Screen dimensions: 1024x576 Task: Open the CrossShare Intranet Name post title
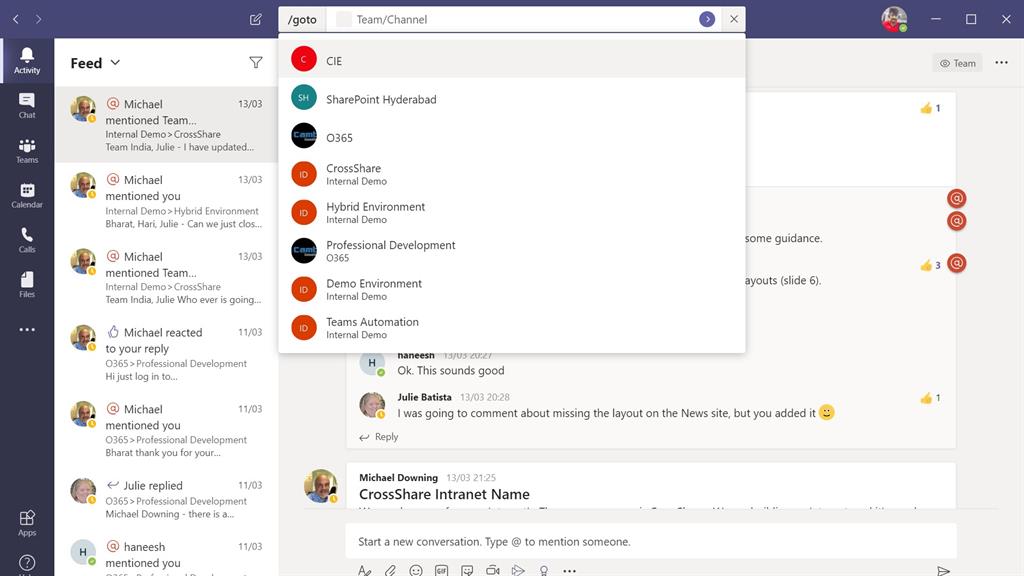coord(444,494)
